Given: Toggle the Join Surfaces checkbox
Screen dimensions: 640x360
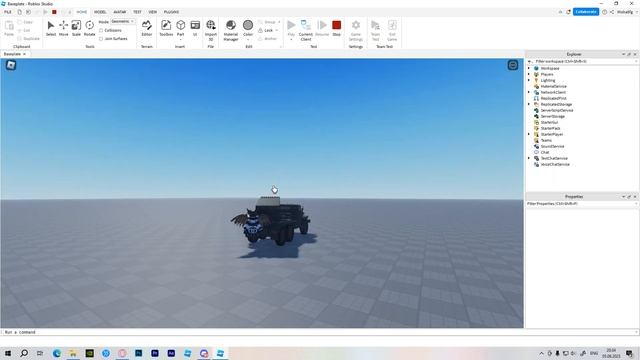Looking at the screenshot, I should pyautogui.click(x=101, y=39).
